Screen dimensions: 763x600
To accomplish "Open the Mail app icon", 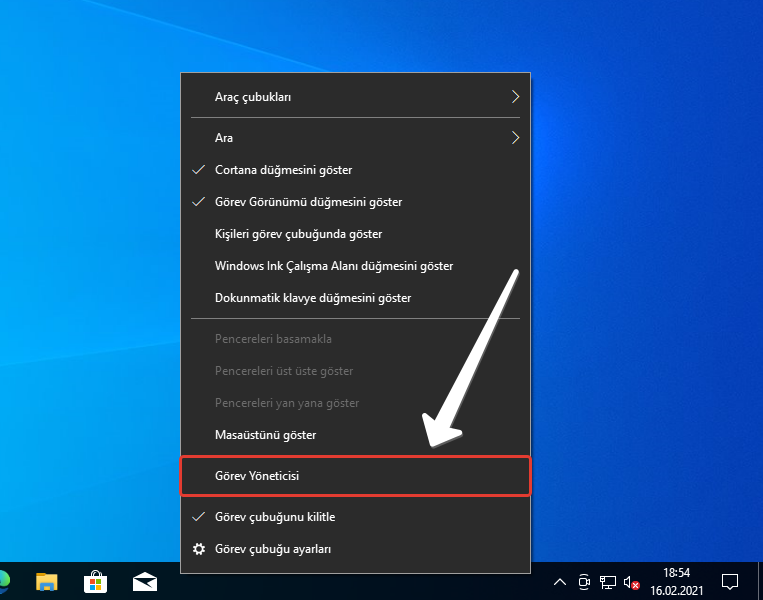I will [x=144, y=581].
